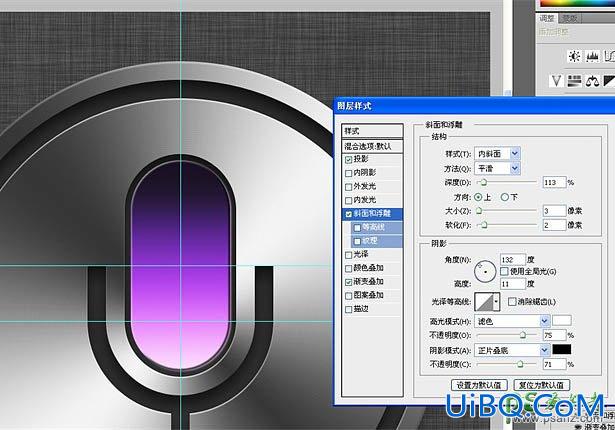The image size is (615, 430).
Task: Check 消除锯齿 (Anti-aliased) option
Action: pos(512,301)
